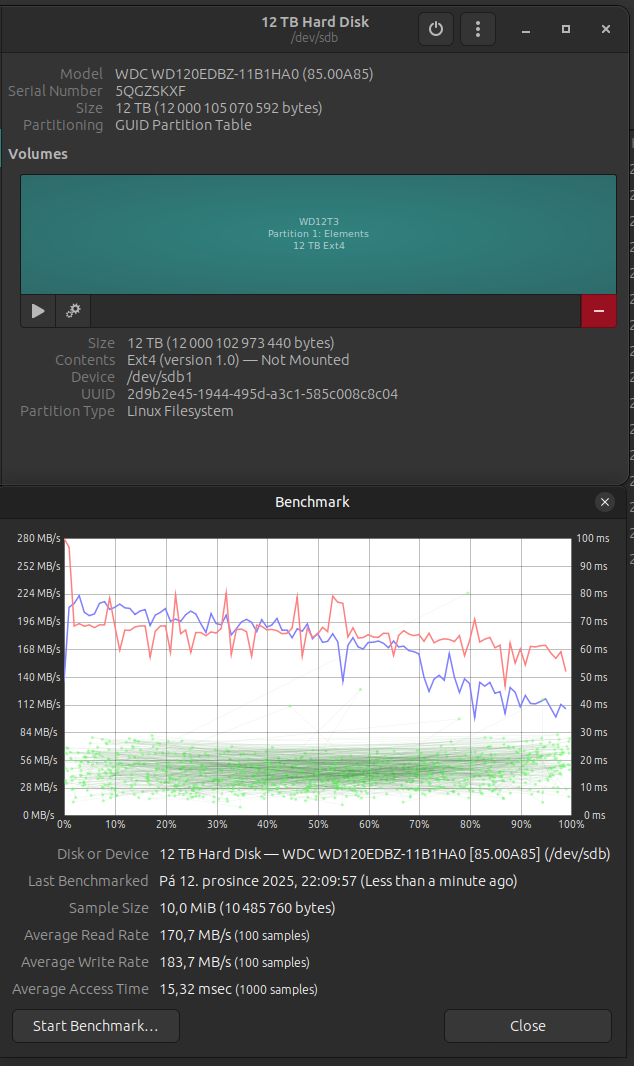Dismiss the Benchmark dialog via X icon

point(604,502)
